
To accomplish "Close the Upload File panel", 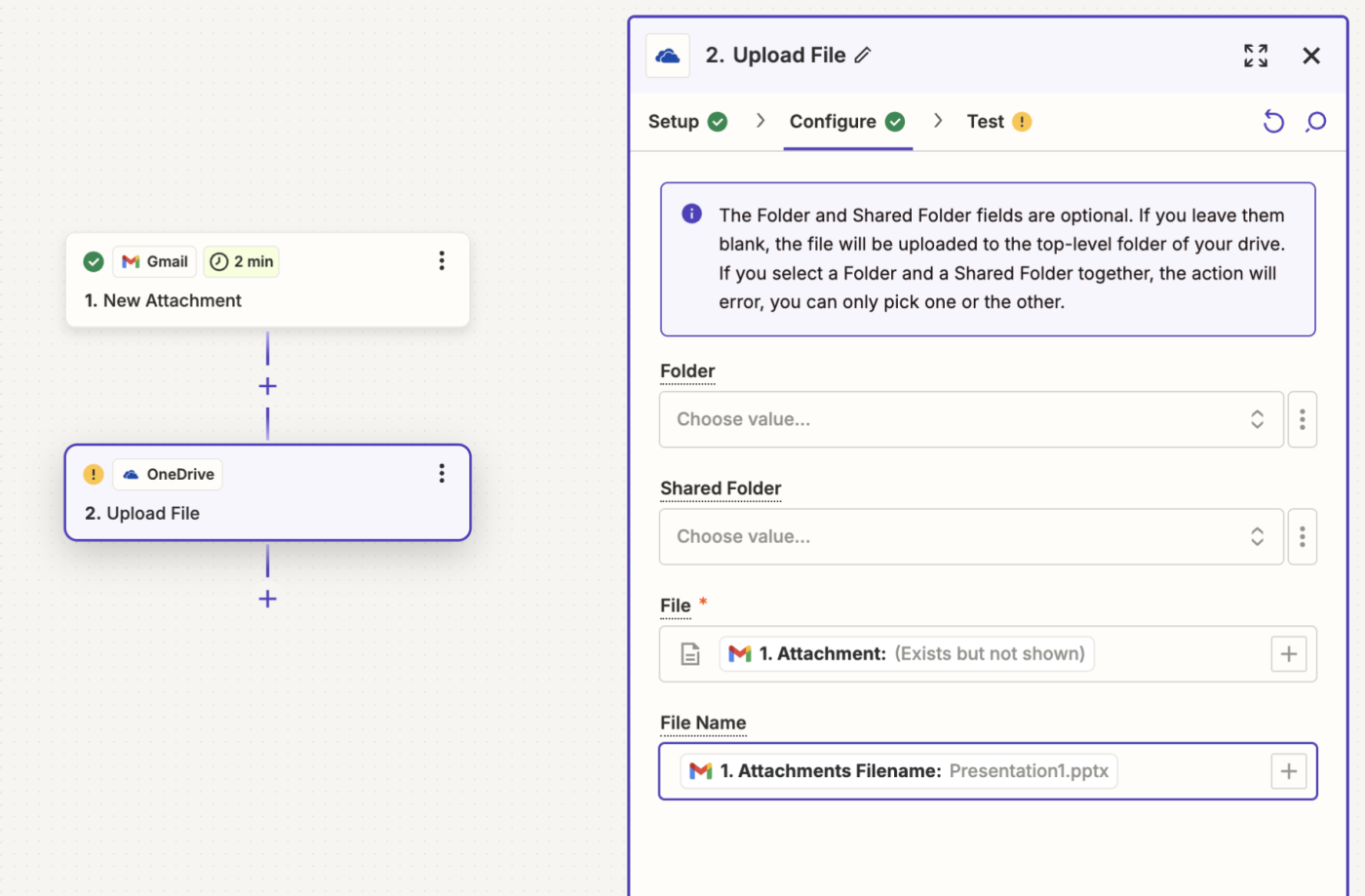I will [1311, 56].
